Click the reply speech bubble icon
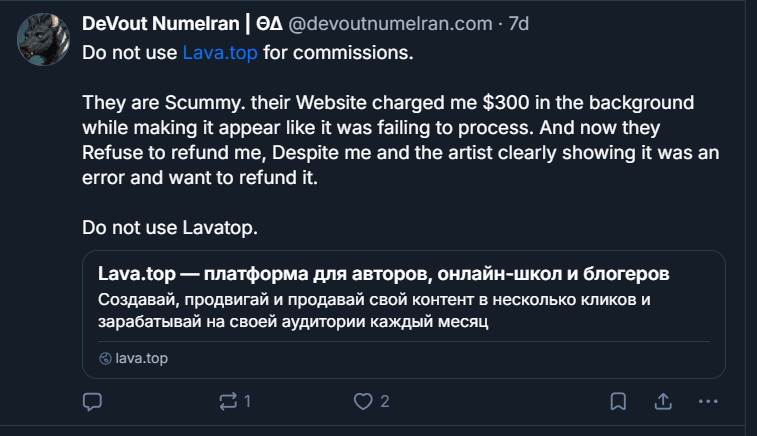Viewport: 757px width, 436px height. click(92, 402)
